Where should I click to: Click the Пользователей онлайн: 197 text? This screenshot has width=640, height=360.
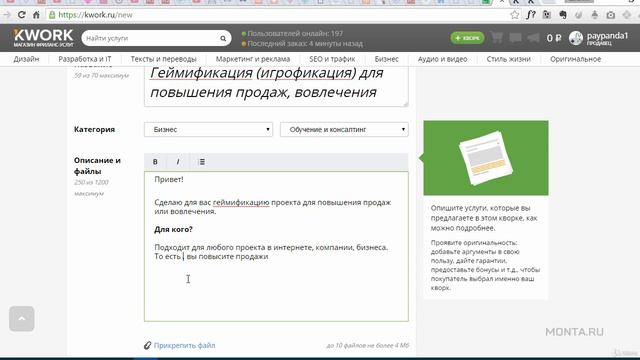(x=295, y=33)
